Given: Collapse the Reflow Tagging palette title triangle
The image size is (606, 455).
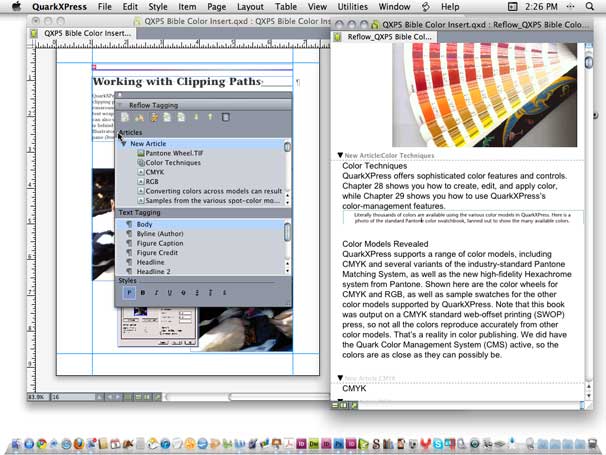Looking at the screenshot, I should click(121, 105).
